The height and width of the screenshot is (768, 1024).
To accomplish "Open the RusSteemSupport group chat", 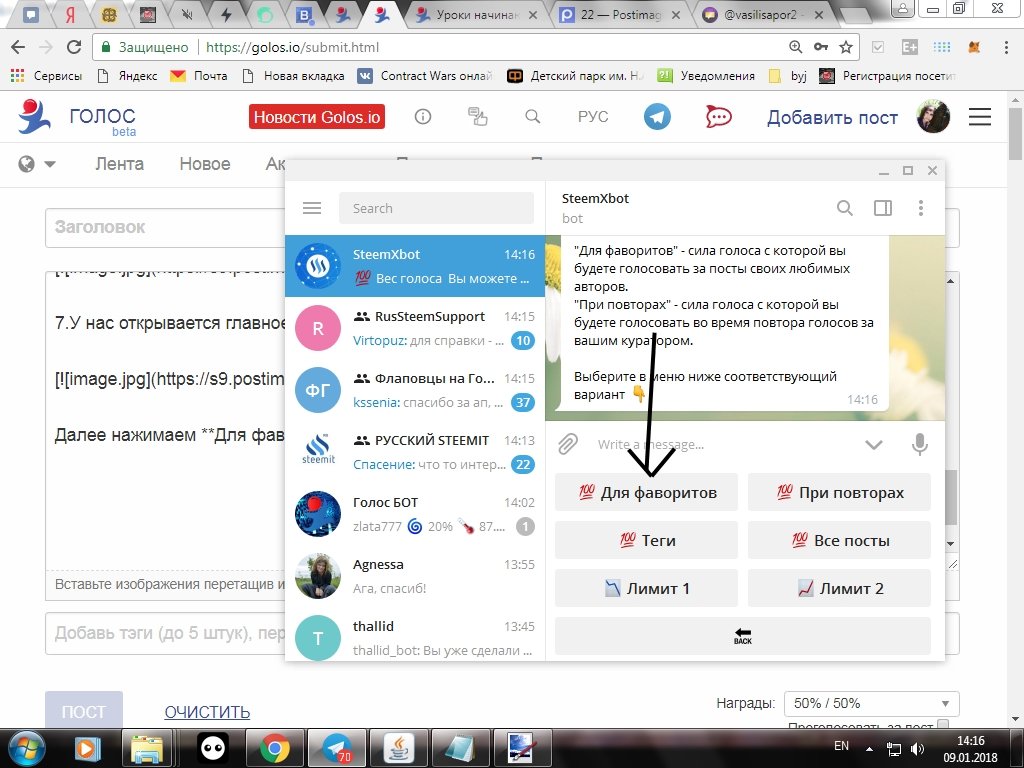I will (x=415, y=328).
